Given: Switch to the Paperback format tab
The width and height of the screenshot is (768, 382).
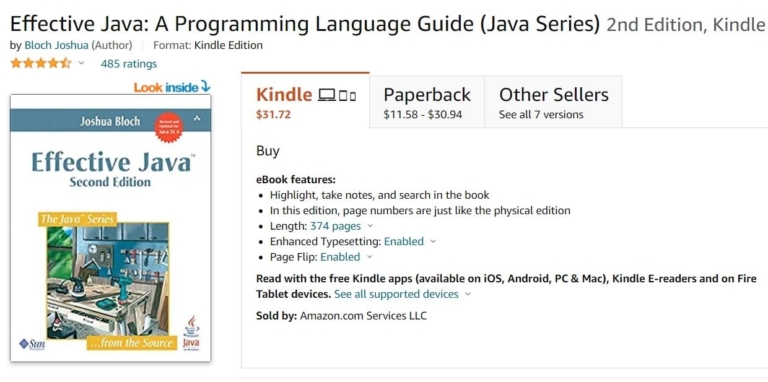Looking at the screenshot, I should click(427, 101).
